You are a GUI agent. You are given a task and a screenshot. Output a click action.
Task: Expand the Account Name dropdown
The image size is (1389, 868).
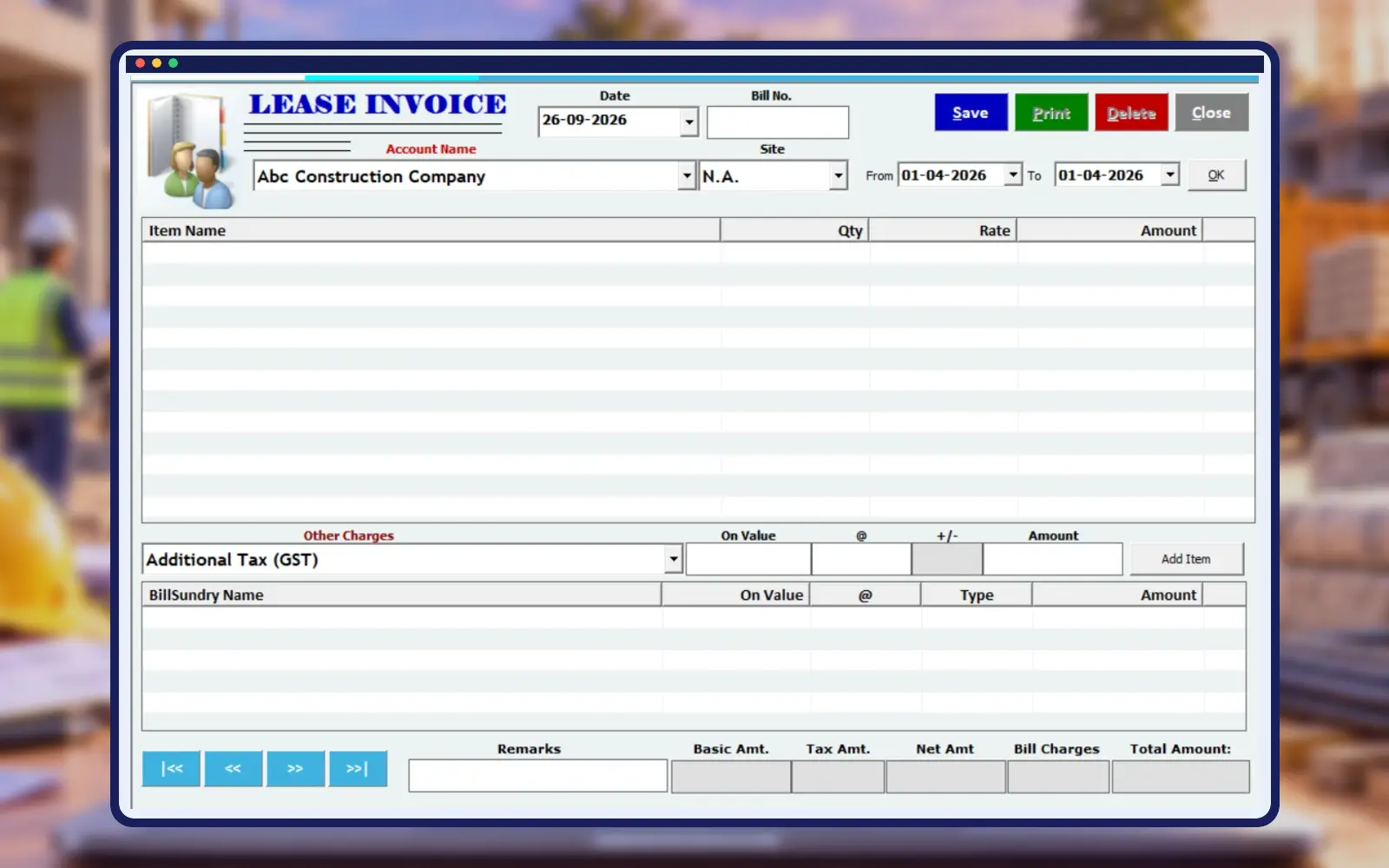pos(687,176)
